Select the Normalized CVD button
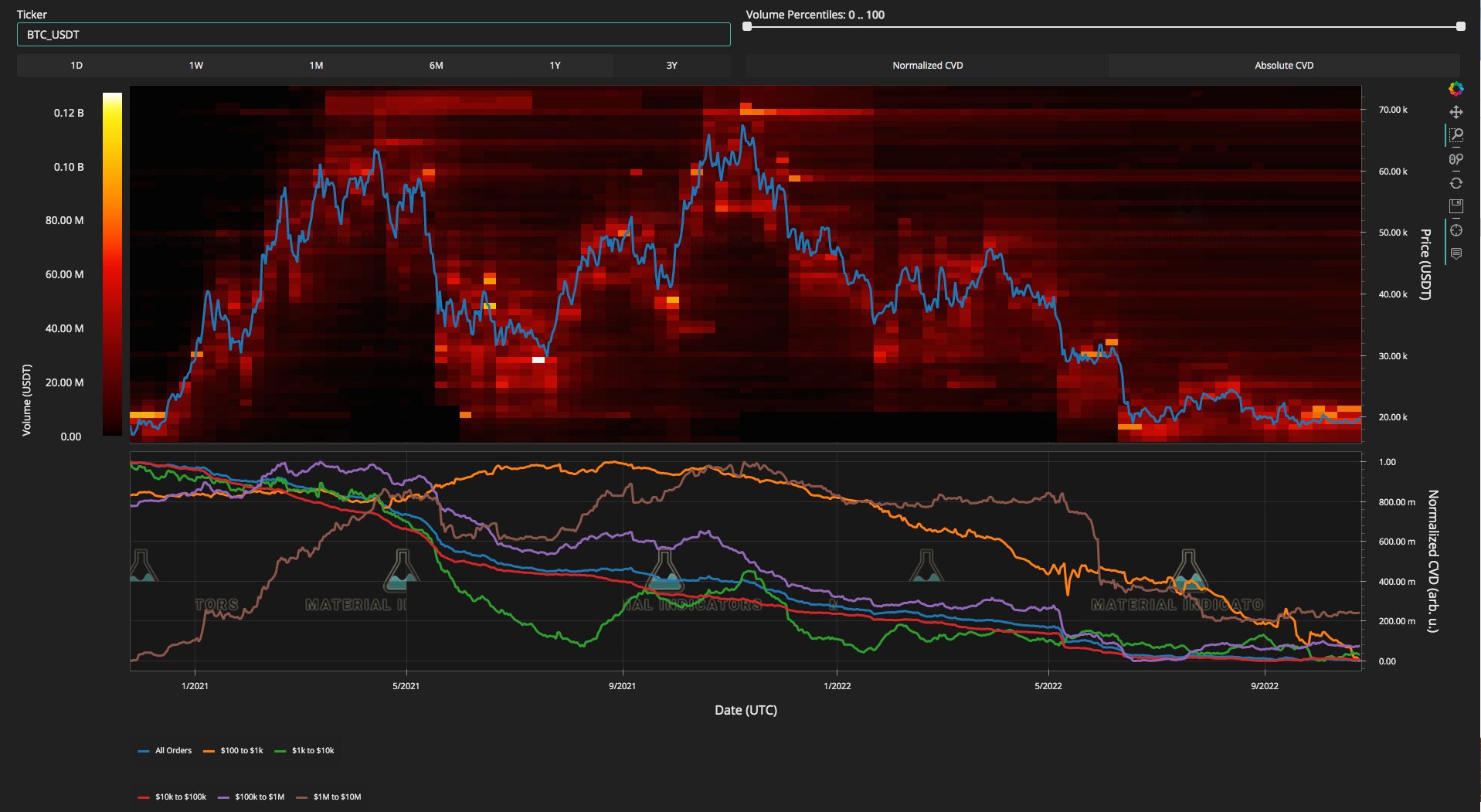The width and height of the screenshot is (1481, 812). pos(927,66)
